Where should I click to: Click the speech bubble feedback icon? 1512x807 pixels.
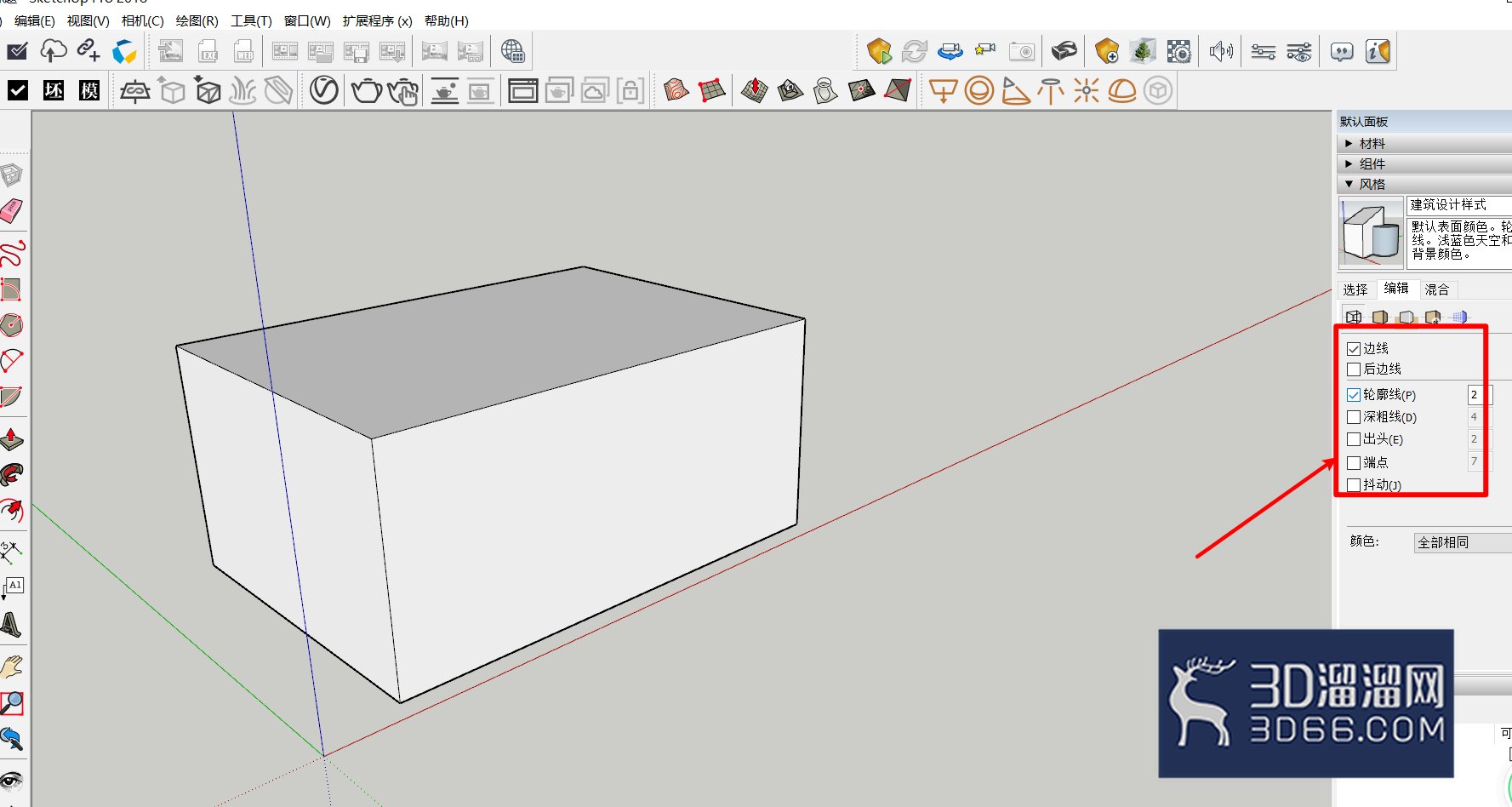(x=1342, y=52)
